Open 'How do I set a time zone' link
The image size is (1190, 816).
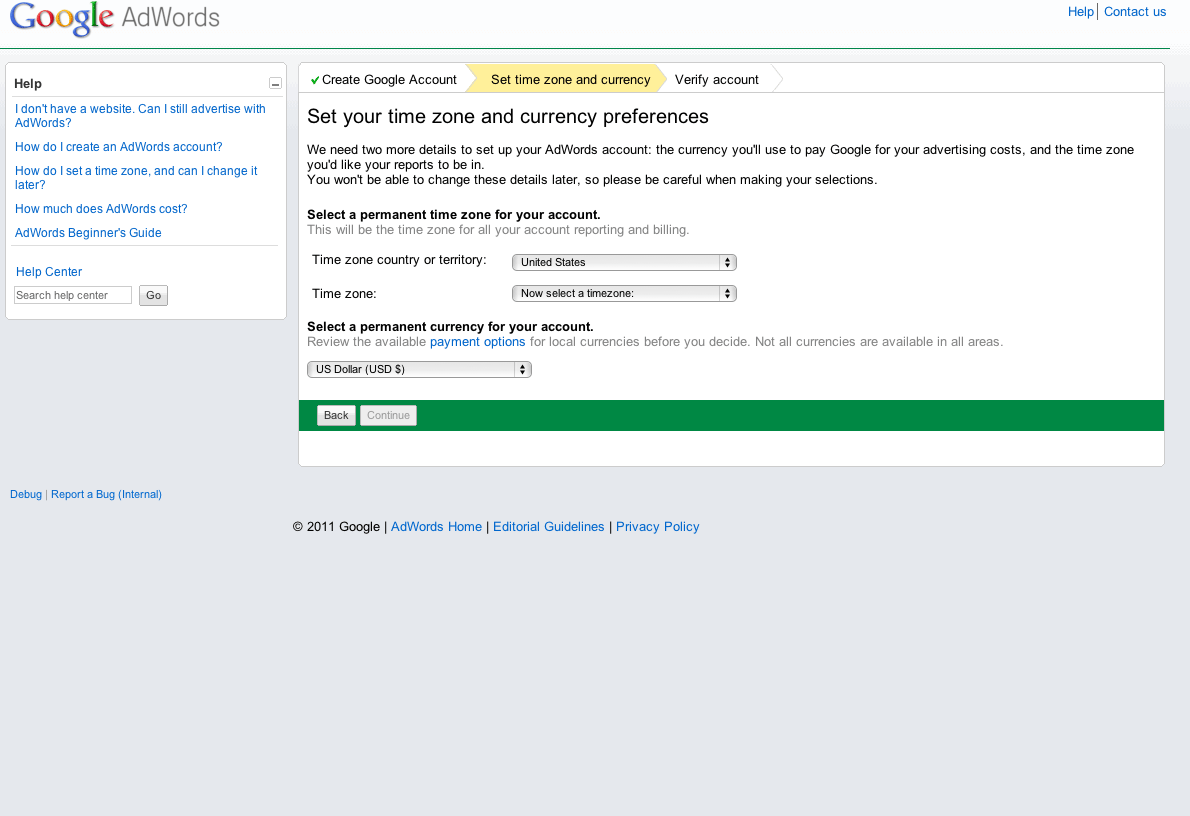[x=136, y=178]
